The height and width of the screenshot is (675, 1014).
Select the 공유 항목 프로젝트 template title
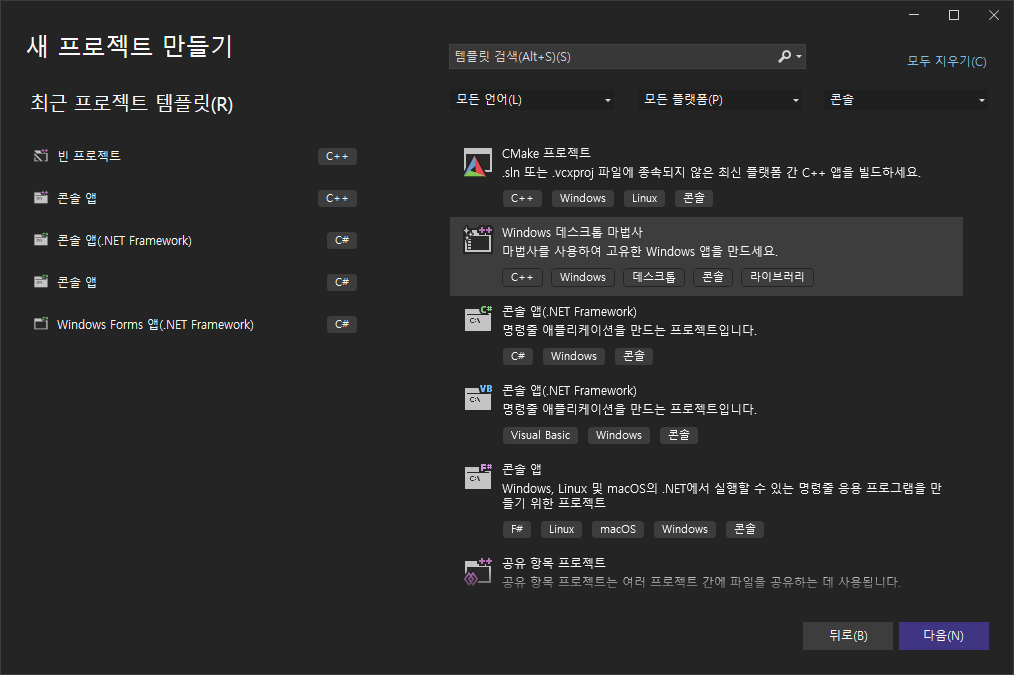click(x=554, y=563)
